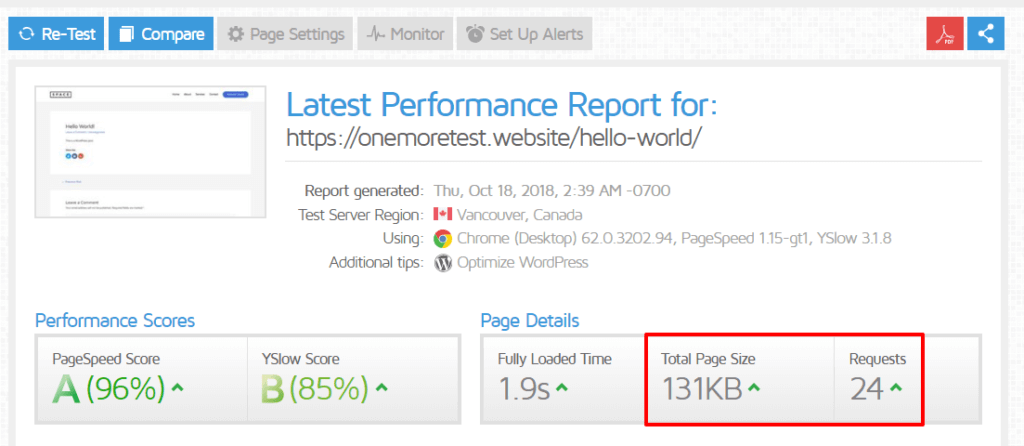Open the page screenshot thumbnail
Image resolution: width=1024 pixels, height=446 pixels.
150,151
